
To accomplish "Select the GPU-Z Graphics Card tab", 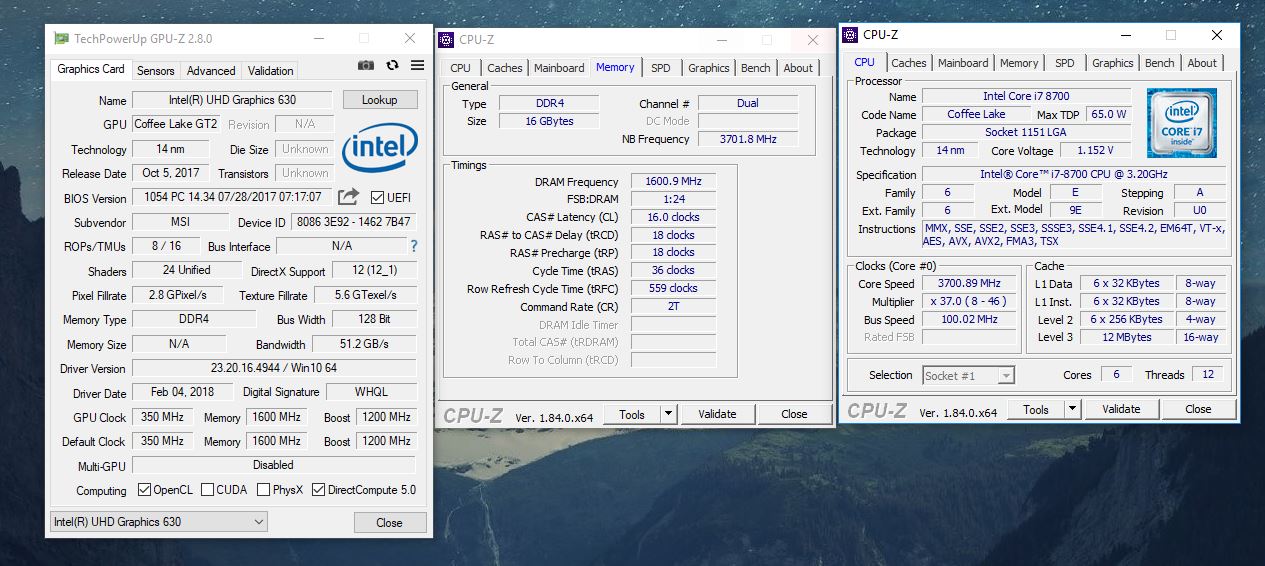I will pos(91,69).
